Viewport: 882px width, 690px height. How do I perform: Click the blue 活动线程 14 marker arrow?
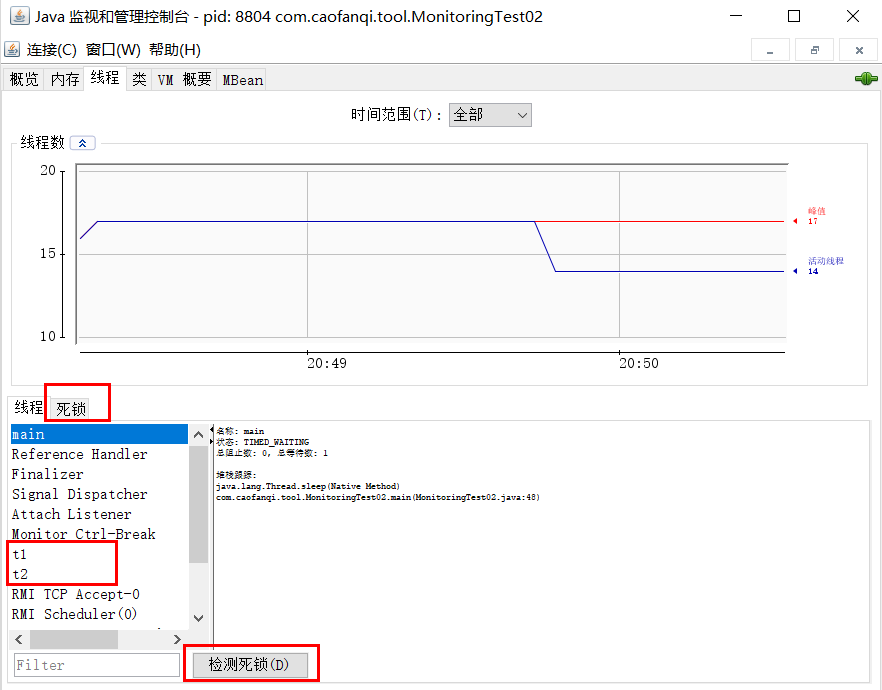pos(793,271)
